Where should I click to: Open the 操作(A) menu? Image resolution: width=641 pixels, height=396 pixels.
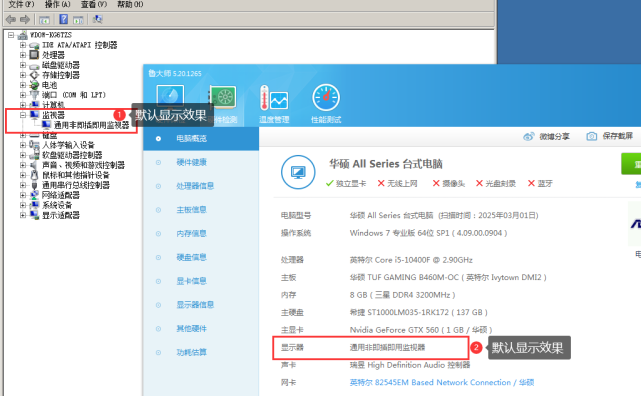pyautogui.click(x=58, y=4)
